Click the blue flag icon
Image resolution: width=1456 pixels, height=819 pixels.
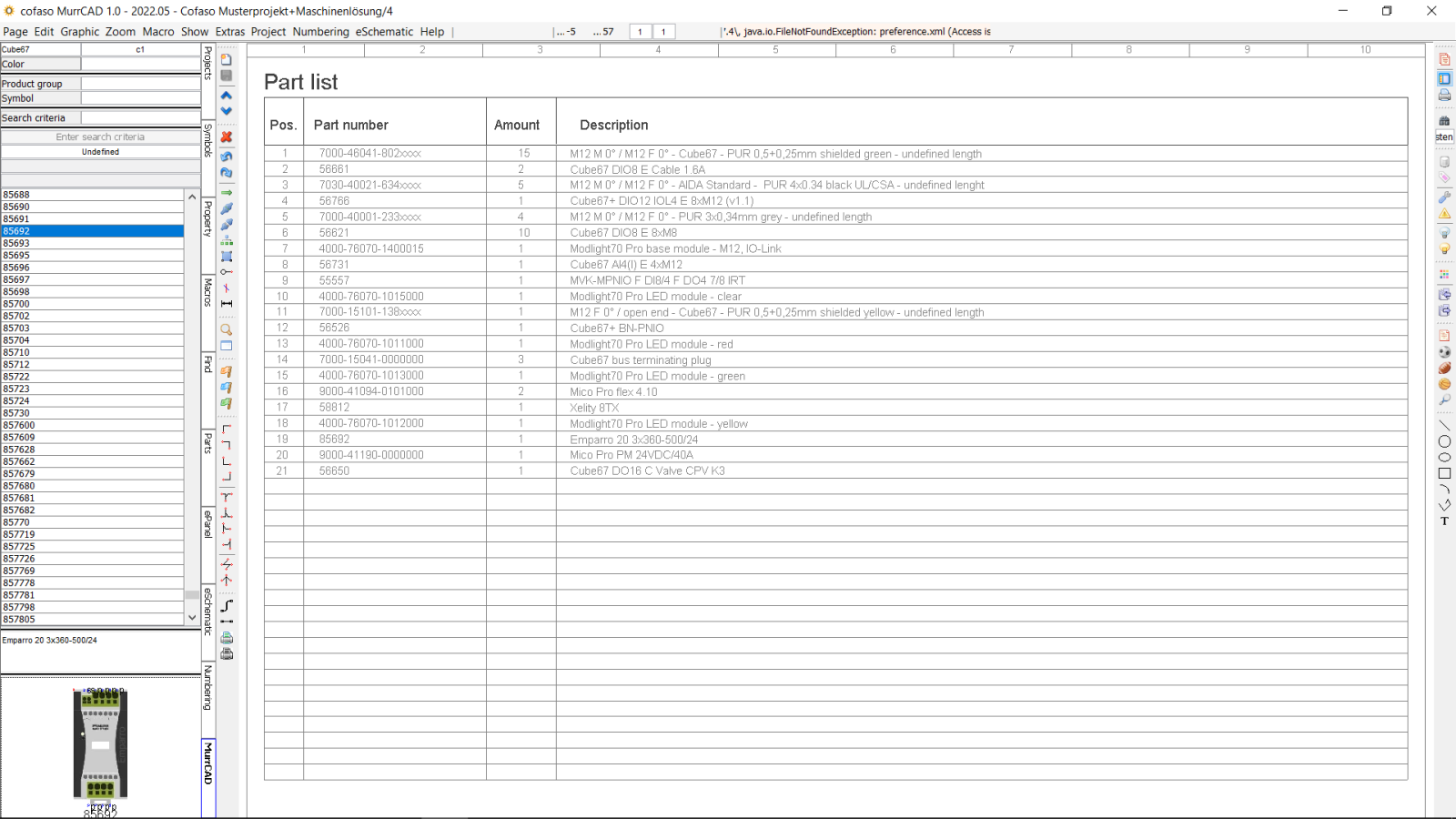click(227, 388)
